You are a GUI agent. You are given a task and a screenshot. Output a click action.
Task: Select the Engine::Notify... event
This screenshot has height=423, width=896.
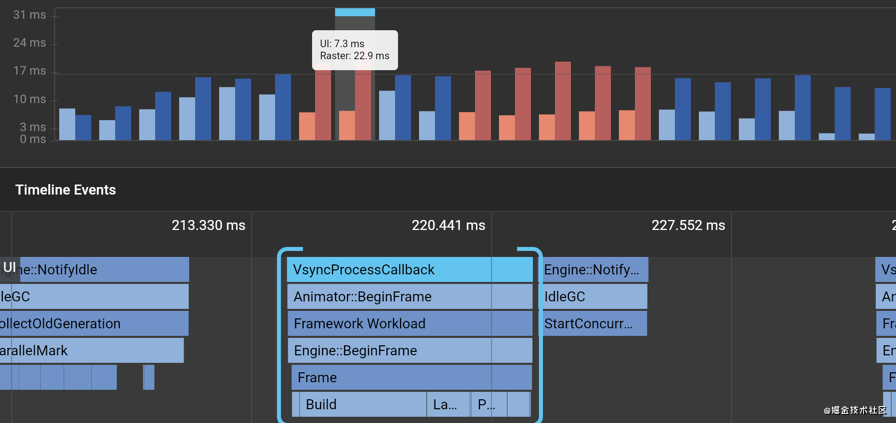click(x=595, y=270)
